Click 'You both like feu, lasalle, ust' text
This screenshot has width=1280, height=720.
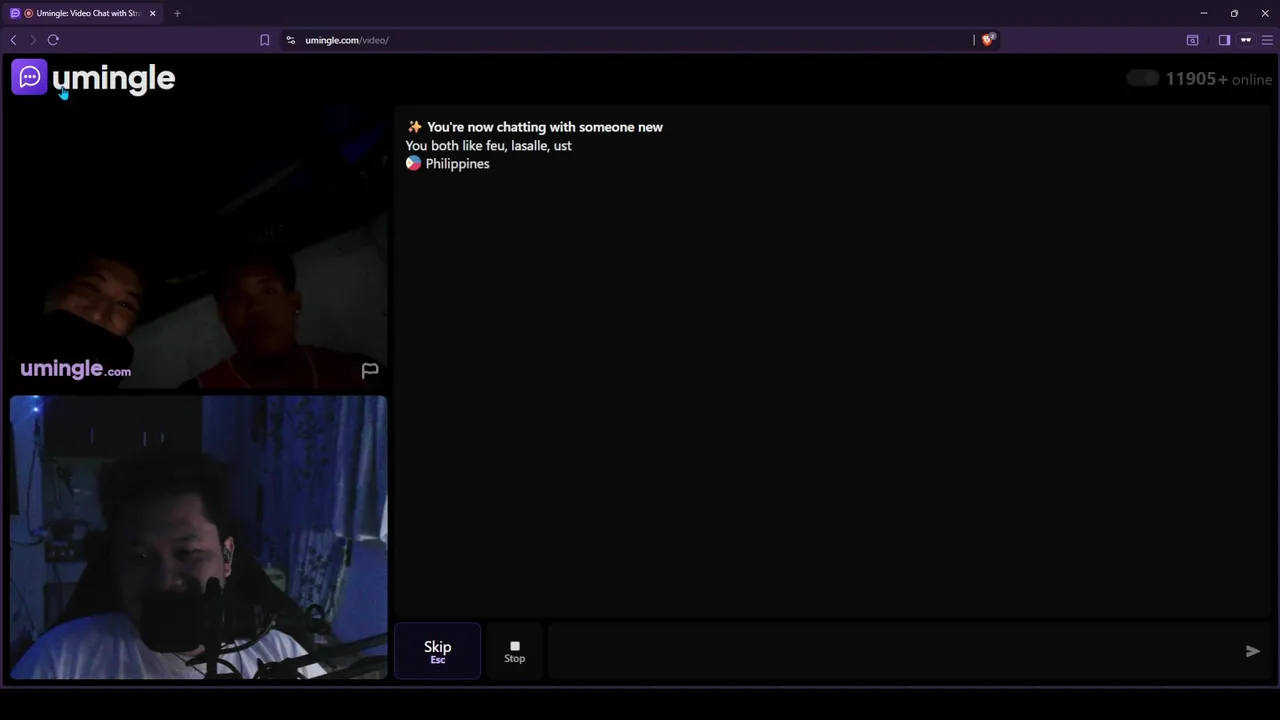click(488, 146)
